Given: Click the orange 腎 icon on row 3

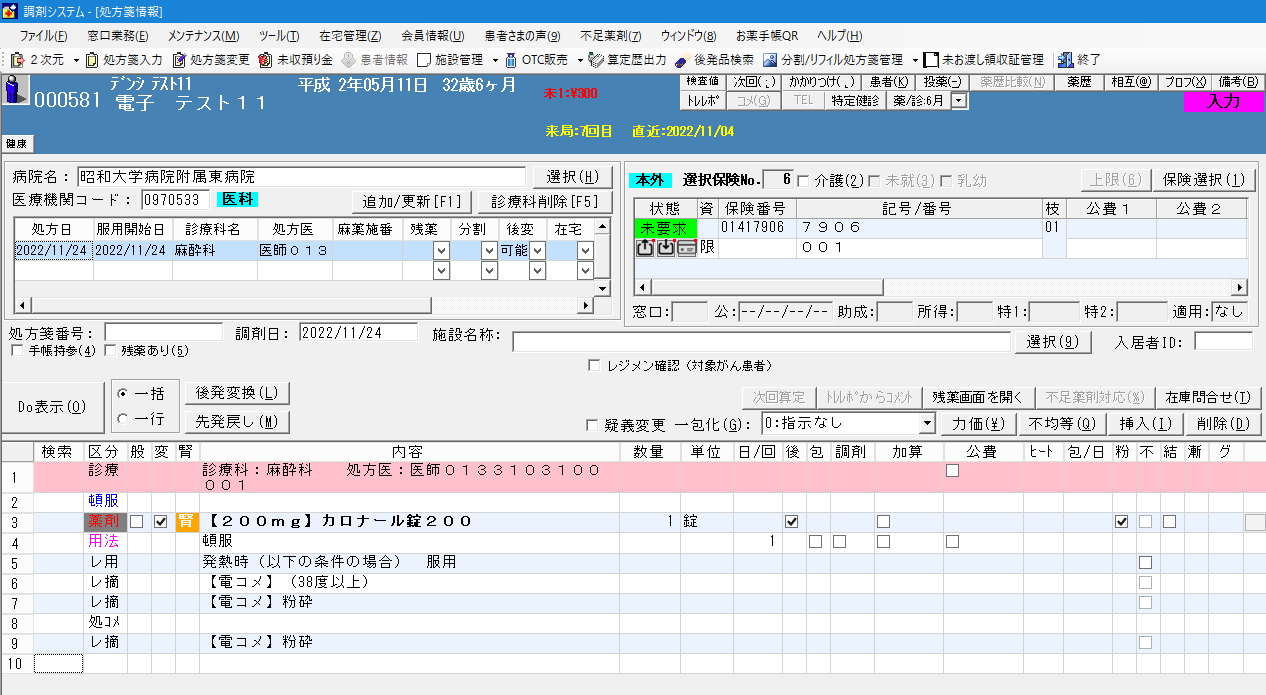Looking at the screenshot, I should coord(186,521).
